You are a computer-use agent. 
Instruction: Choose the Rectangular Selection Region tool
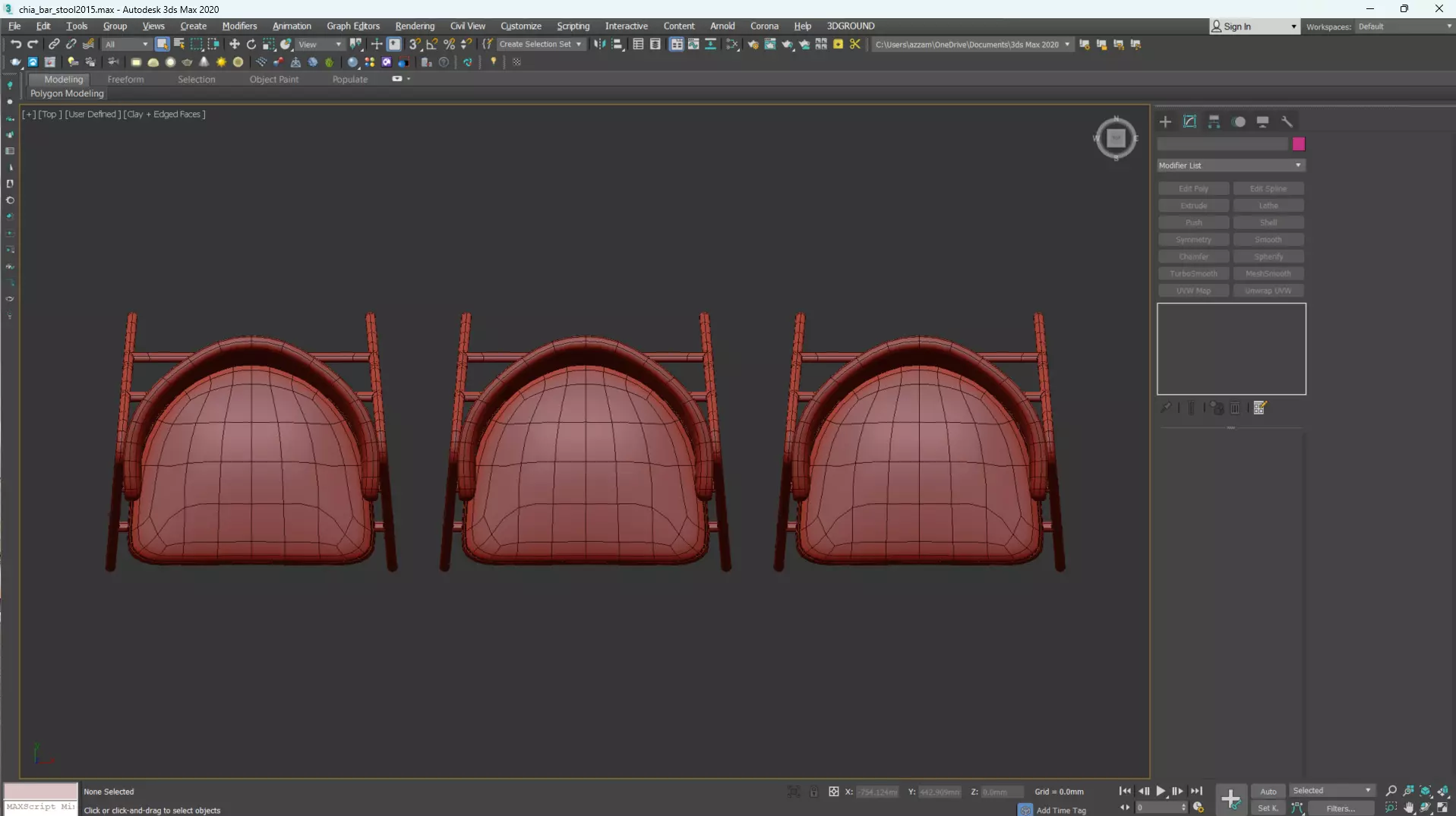pyautogui.click(x=196, y=44)
